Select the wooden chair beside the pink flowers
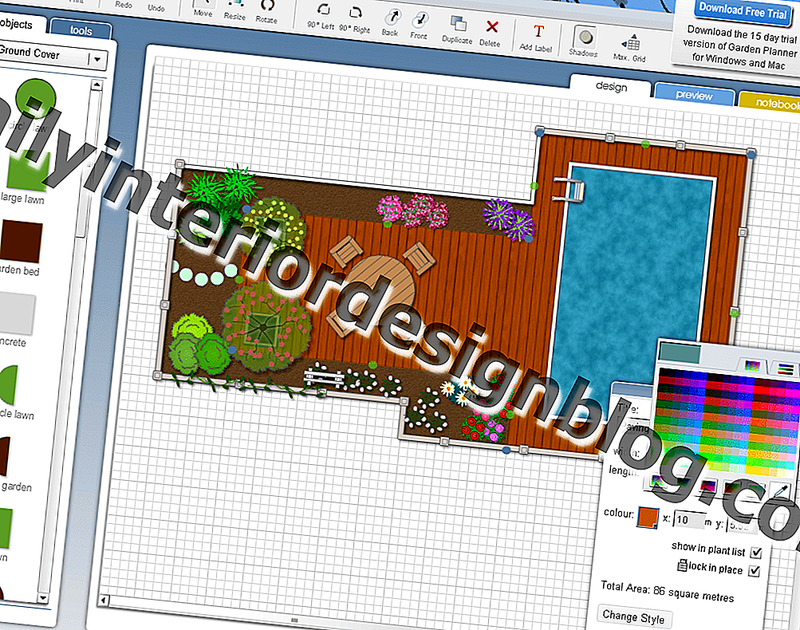The height and width of the screenshot is (630, 800). [x=419, y=258]
